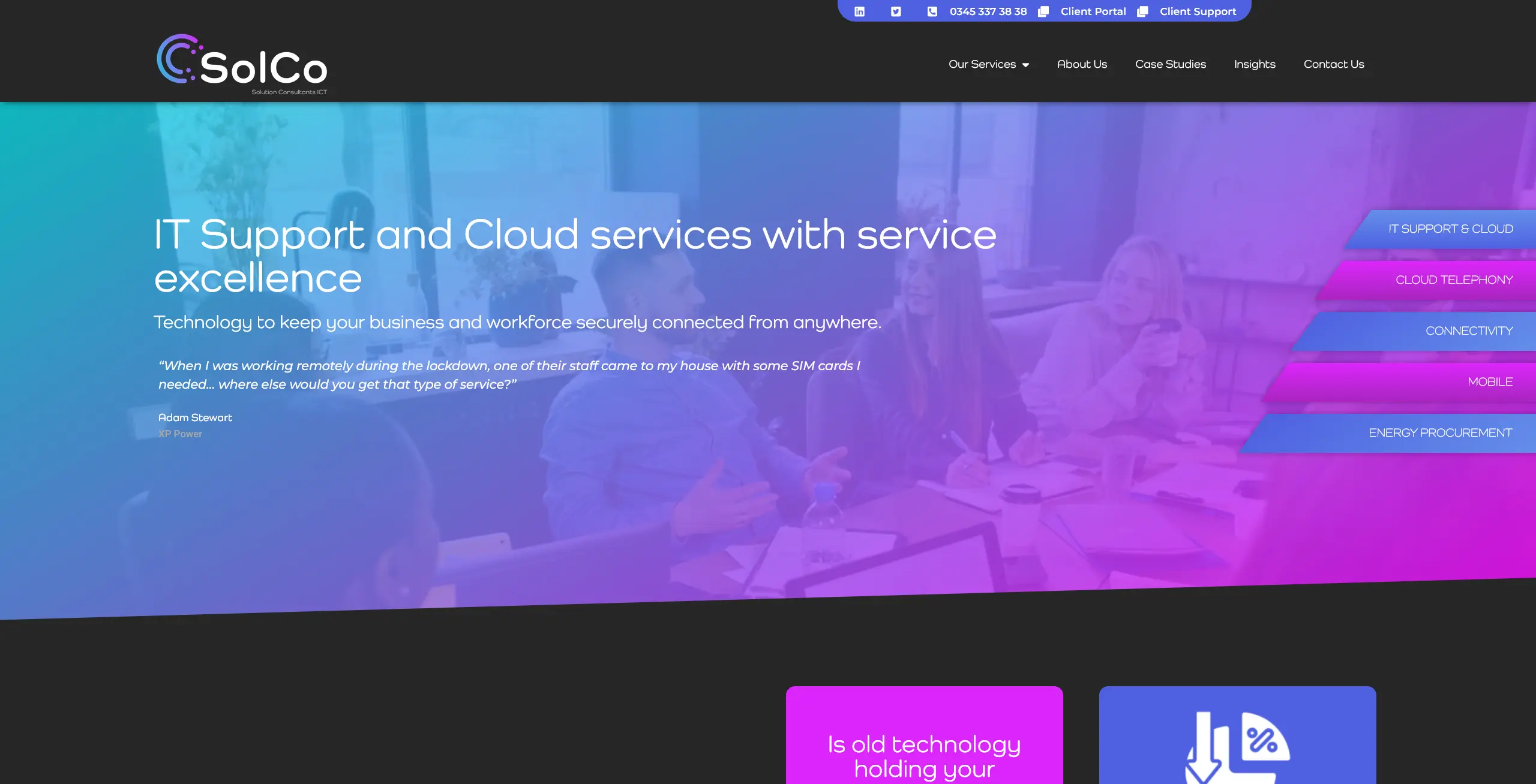Click the icon beside Client Portal
The image size is (1536, 784).
click(1043, 11)
